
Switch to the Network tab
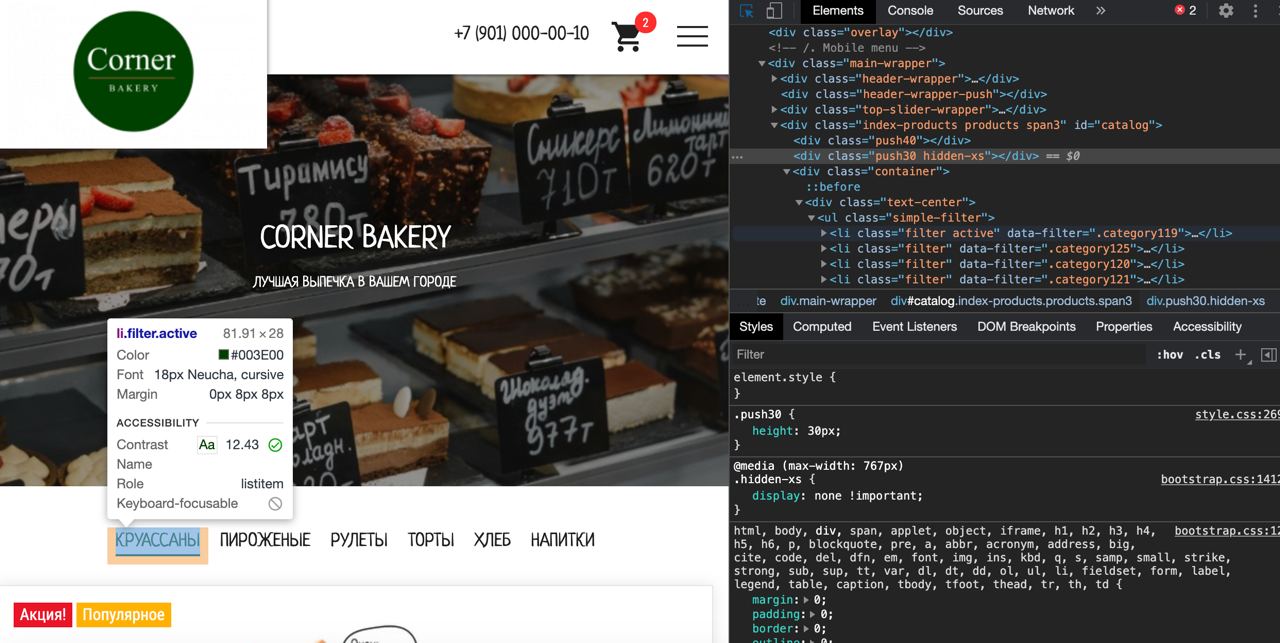[x=1052, y=11]
